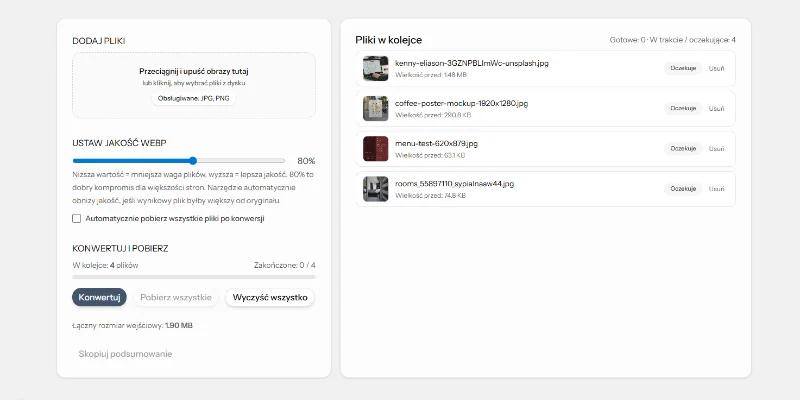This screenshot has width=800, height=400.
Task: Click the Pobierz wszystkie button
Action: (175, 297)
